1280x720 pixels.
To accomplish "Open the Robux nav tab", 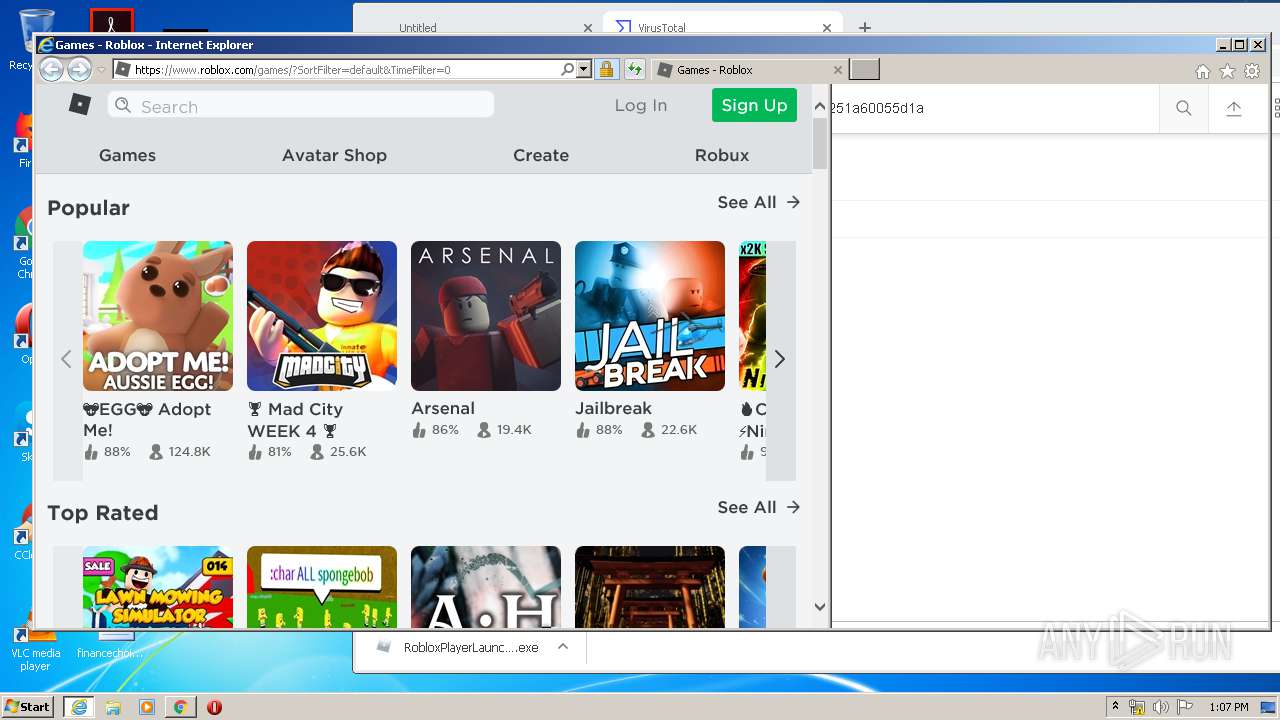I will [x=722, y=155].
